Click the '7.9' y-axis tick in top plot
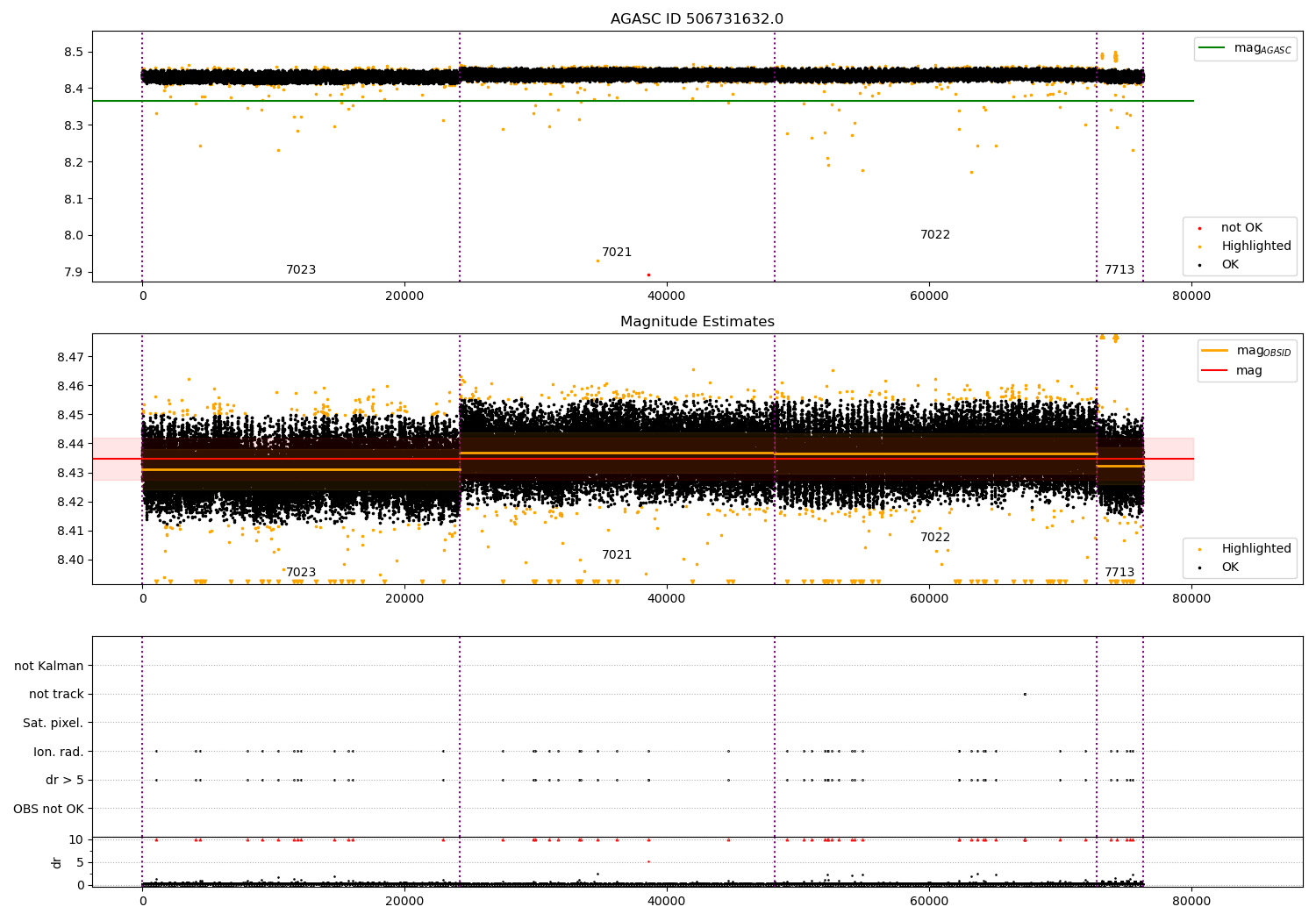This screenshot has width=1316, height=921. point(74,272)
